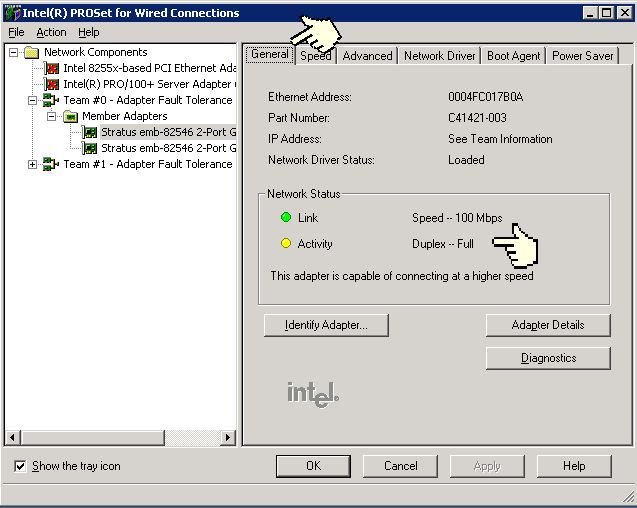Select the Member Adapters tree label
This screenshot has width=637, height=508.
click(x=125, y=116)
